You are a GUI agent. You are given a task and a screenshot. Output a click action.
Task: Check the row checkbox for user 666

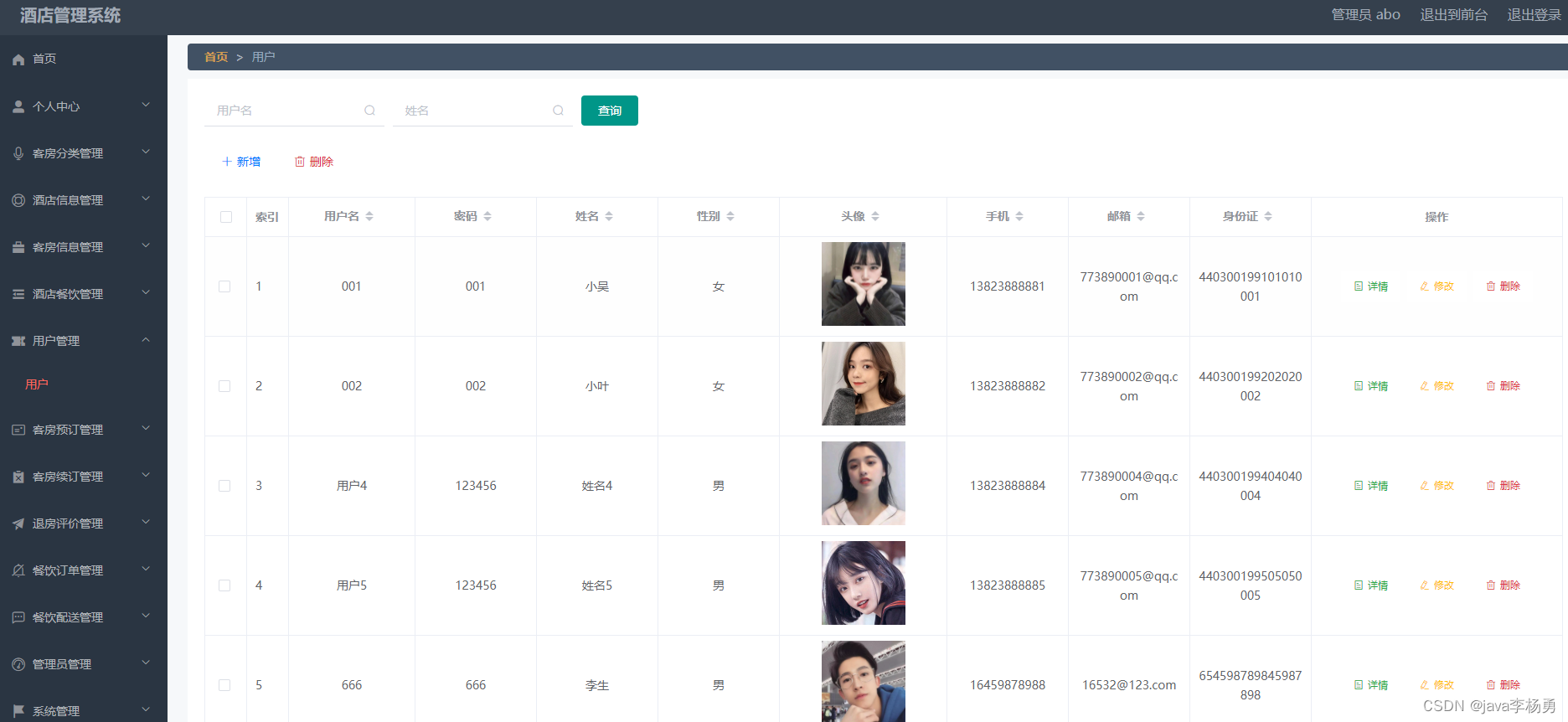[x=224, y=685]
